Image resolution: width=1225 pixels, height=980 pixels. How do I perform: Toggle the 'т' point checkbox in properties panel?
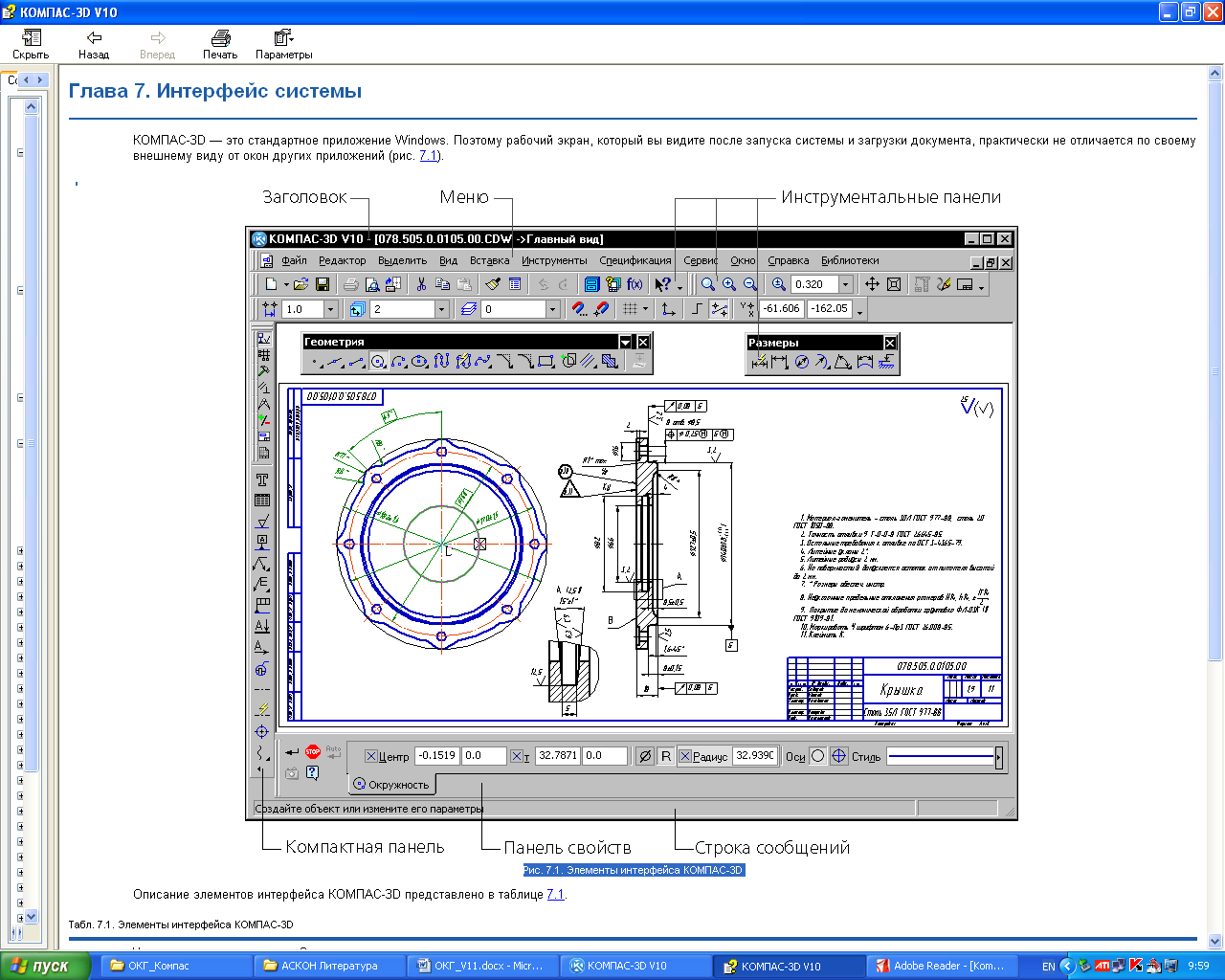tap(515, 756)
